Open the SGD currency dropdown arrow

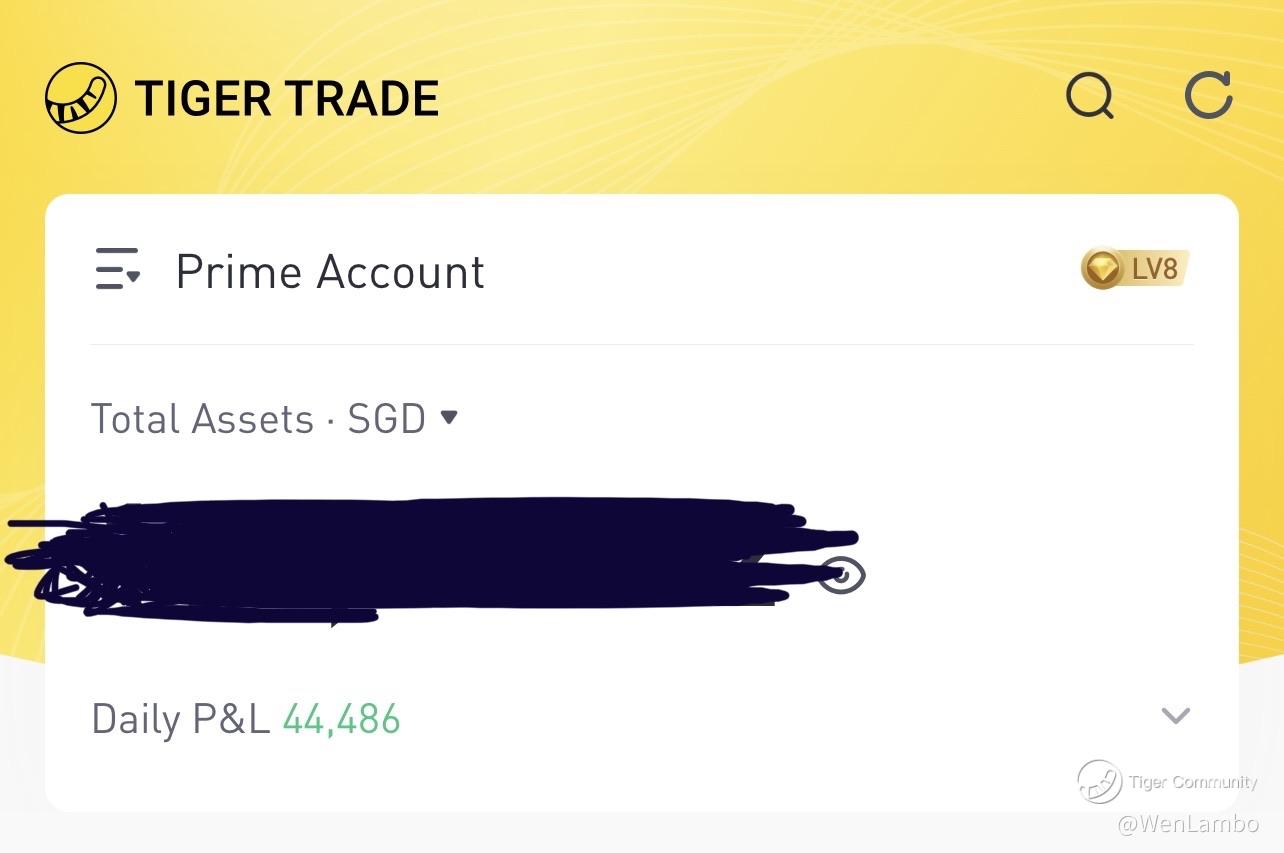(449, 417)
